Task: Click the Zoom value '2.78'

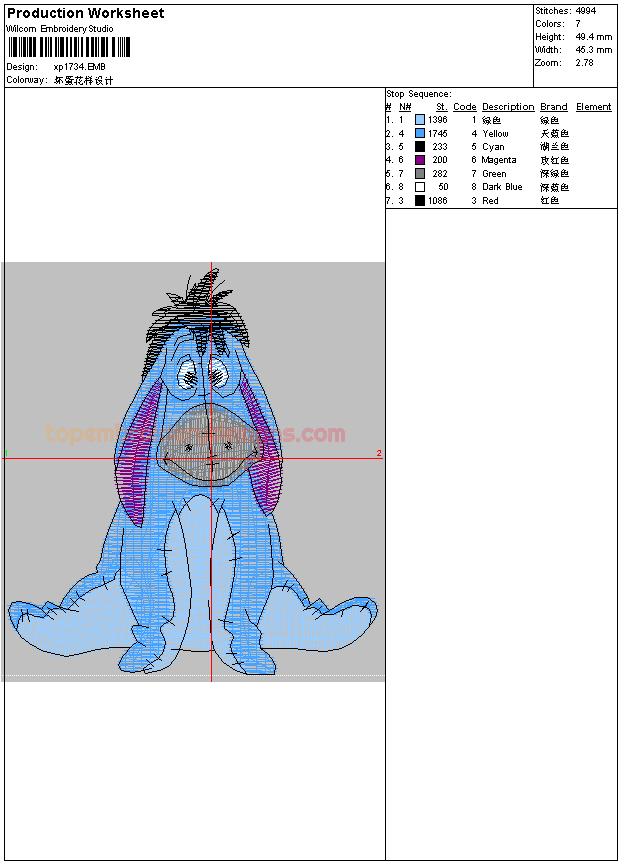Action: (585, 63)
